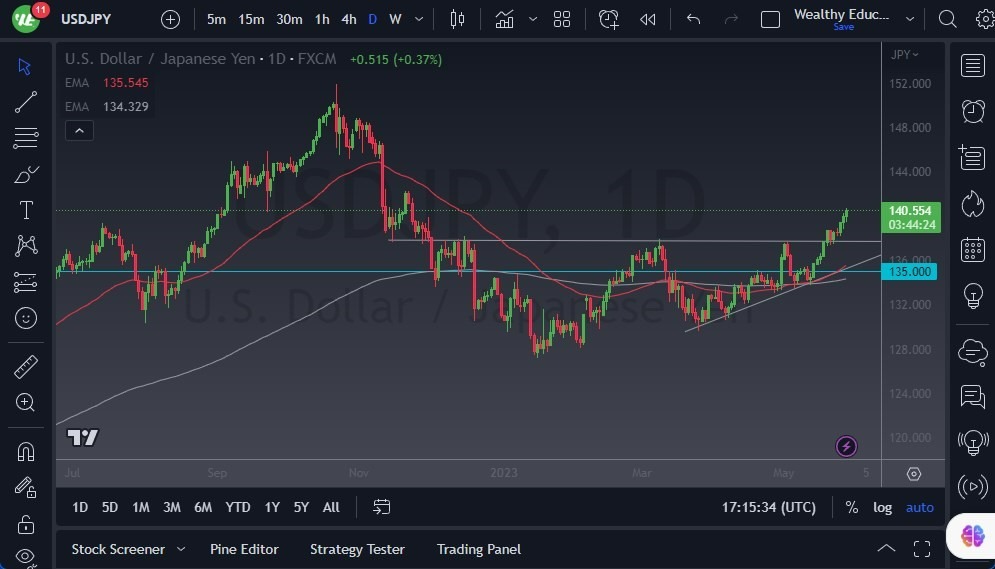This screenshot has width=995, height=569.
Task: Open the Fibonacci retracement tools
Action: [25, 138]
